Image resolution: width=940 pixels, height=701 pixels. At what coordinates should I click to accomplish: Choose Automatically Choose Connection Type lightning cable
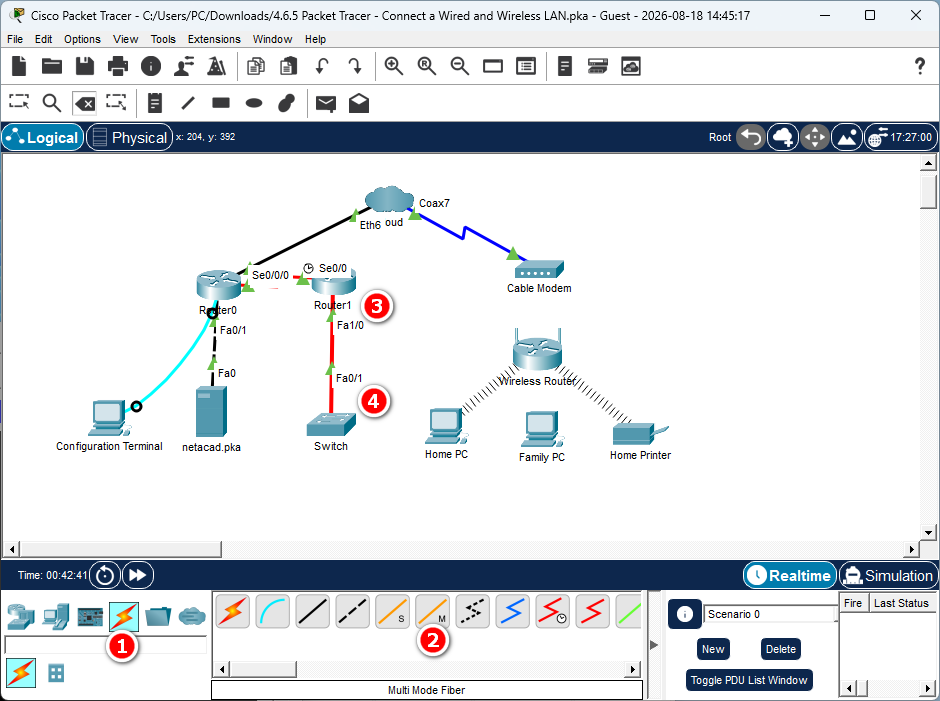pyautogui.click(x=233, y=611)
